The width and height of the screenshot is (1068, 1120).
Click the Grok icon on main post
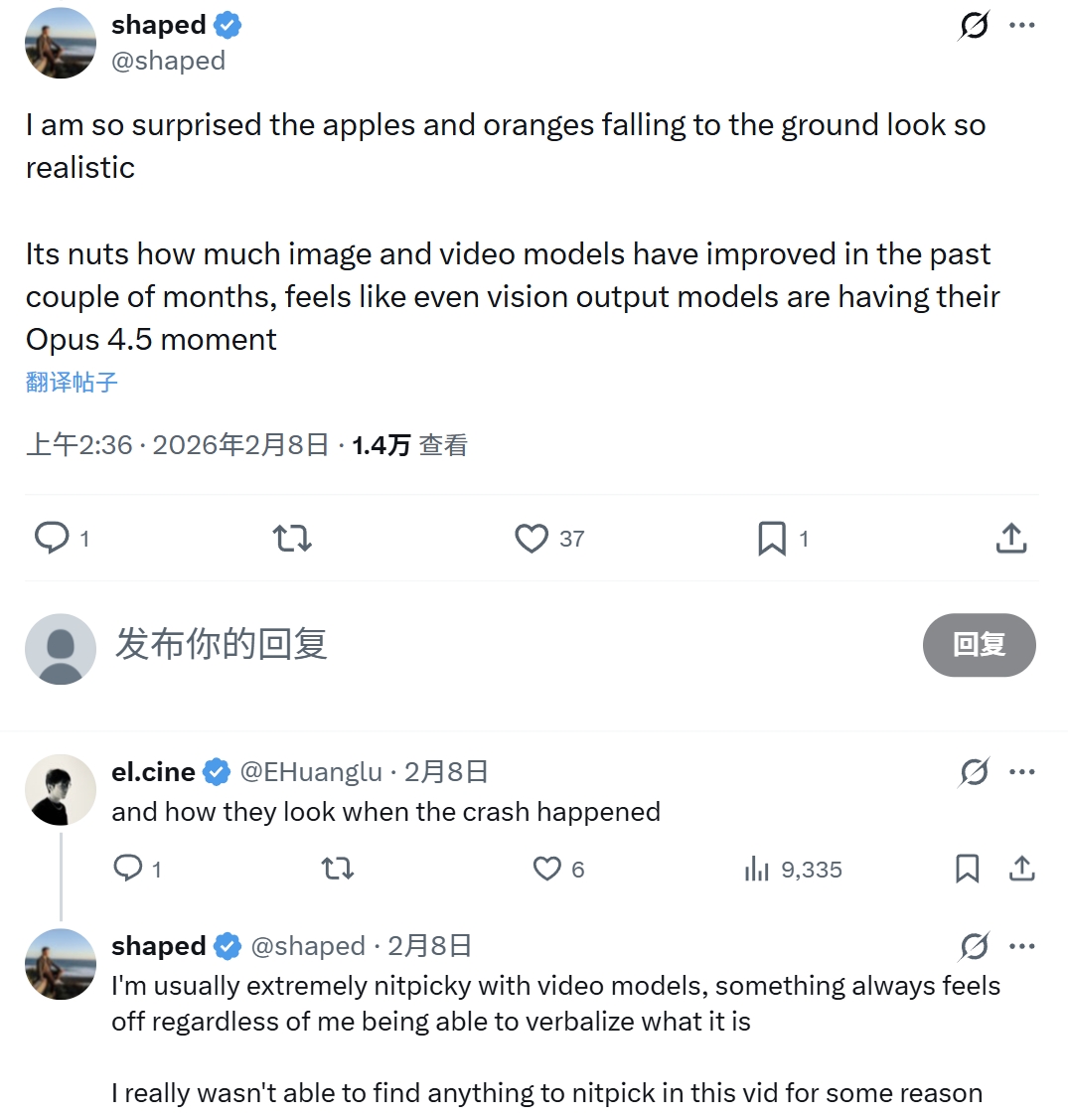pos(974,26)
